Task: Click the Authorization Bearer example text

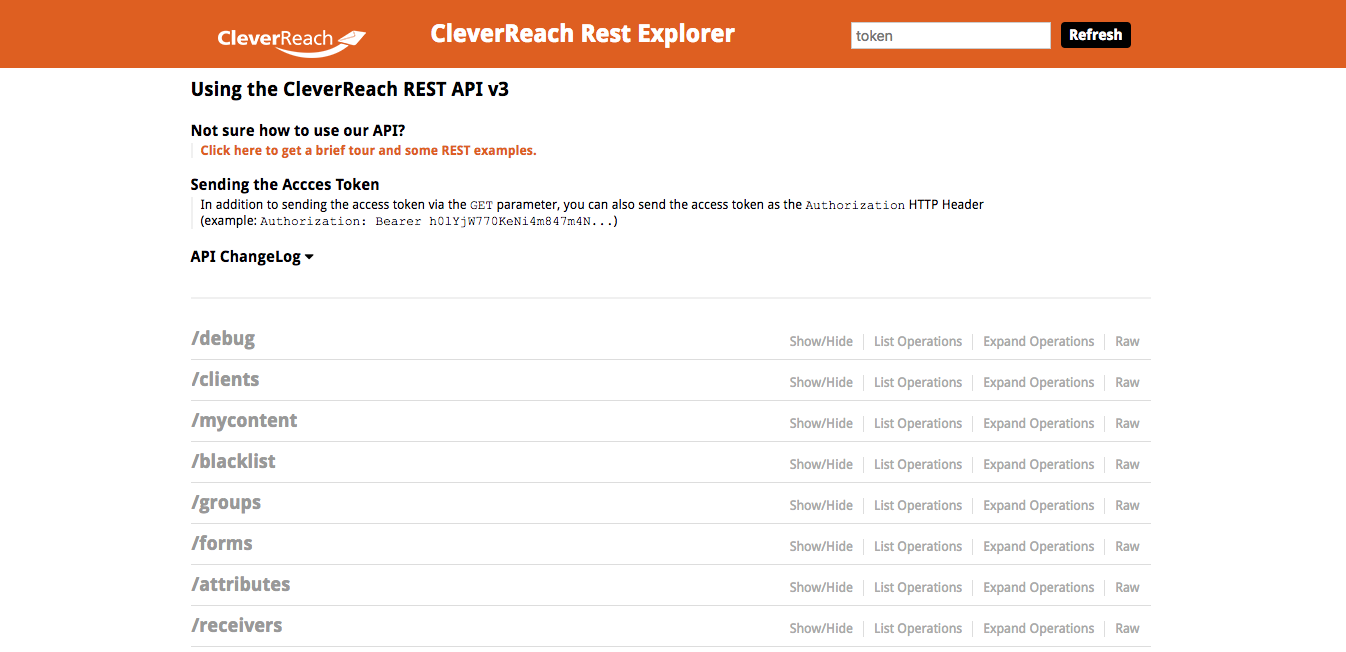Action: 439,221
